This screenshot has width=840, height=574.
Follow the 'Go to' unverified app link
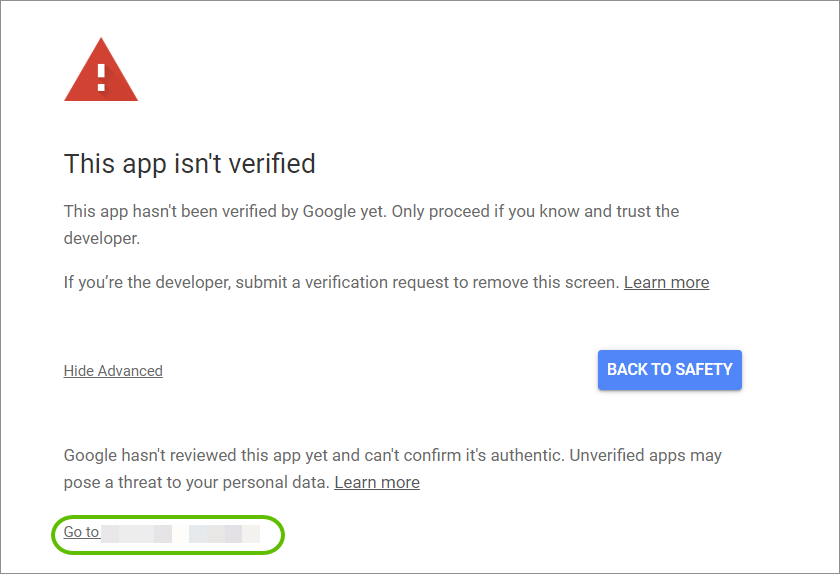point(162,532)
